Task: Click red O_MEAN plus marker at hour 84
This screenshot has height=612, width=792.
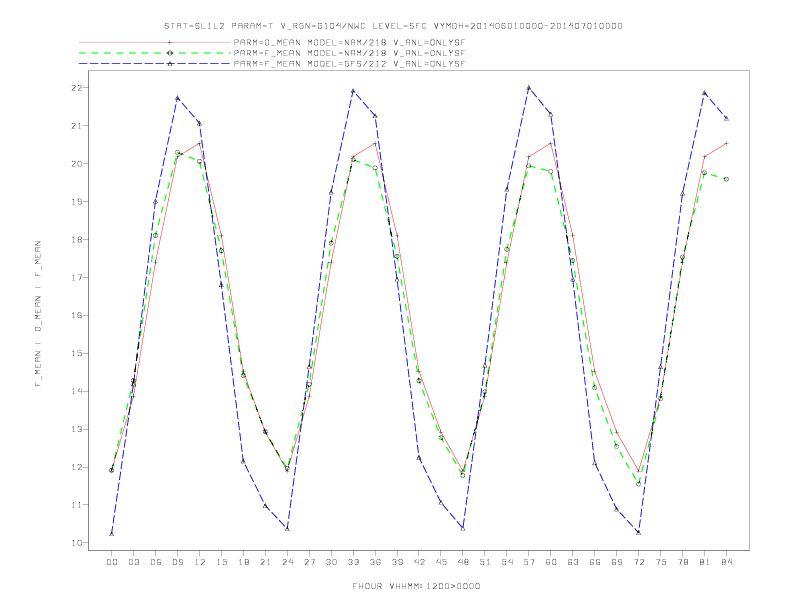Action: 726,143
